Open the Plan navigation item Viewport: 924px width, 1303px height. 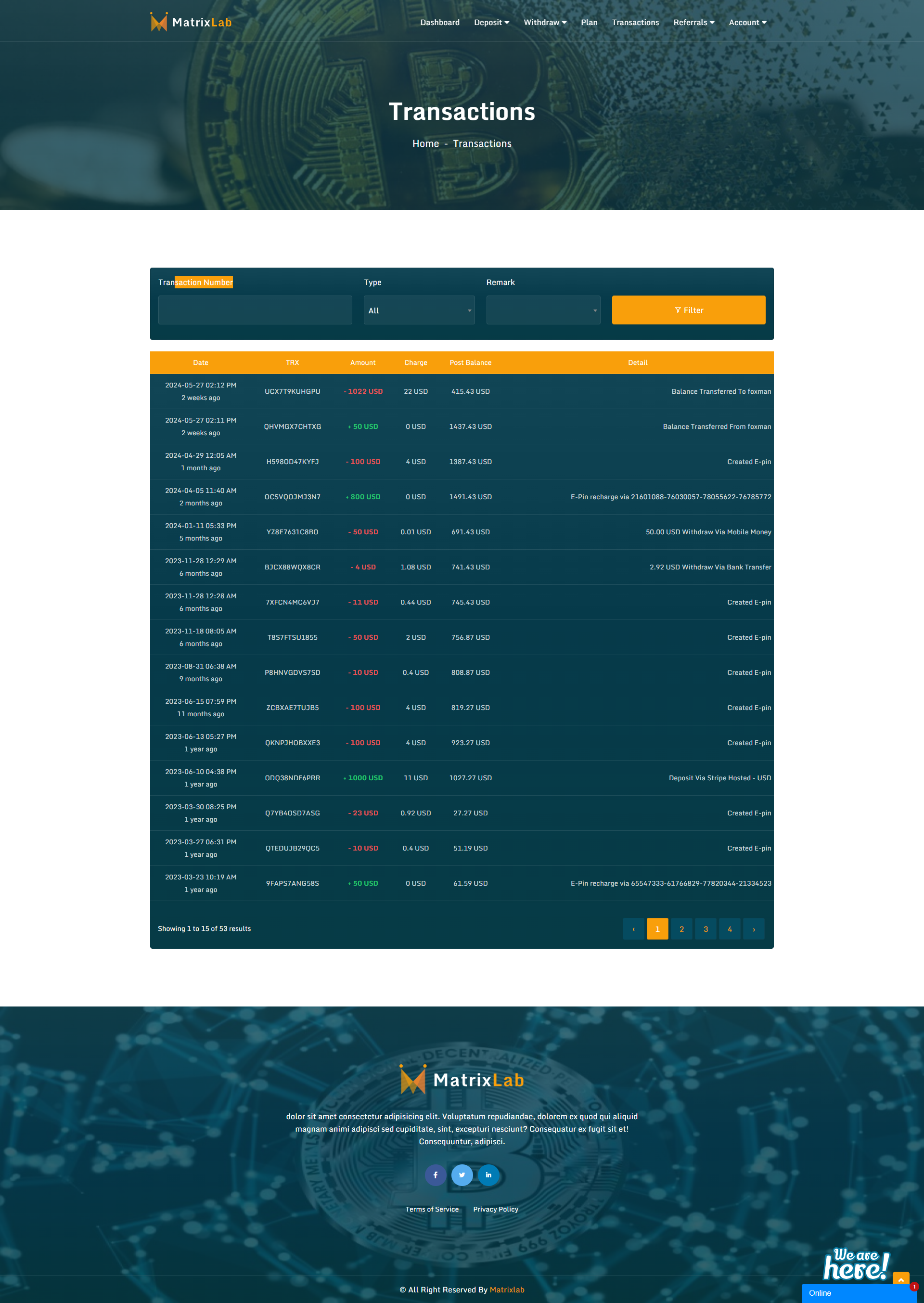589,23
